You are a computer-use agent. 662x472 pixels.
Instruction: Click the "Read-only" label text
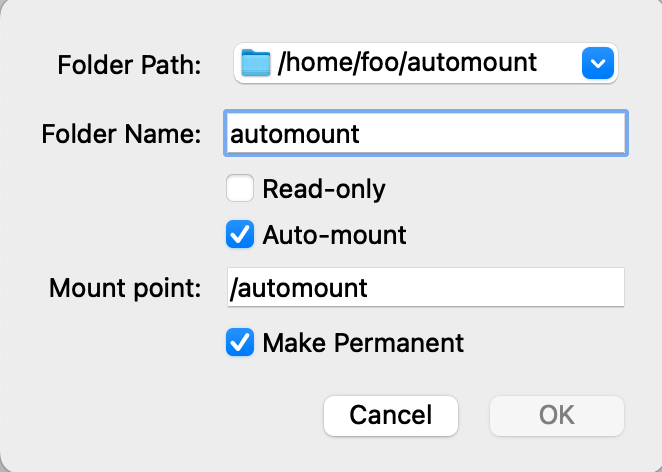[323, 188]
